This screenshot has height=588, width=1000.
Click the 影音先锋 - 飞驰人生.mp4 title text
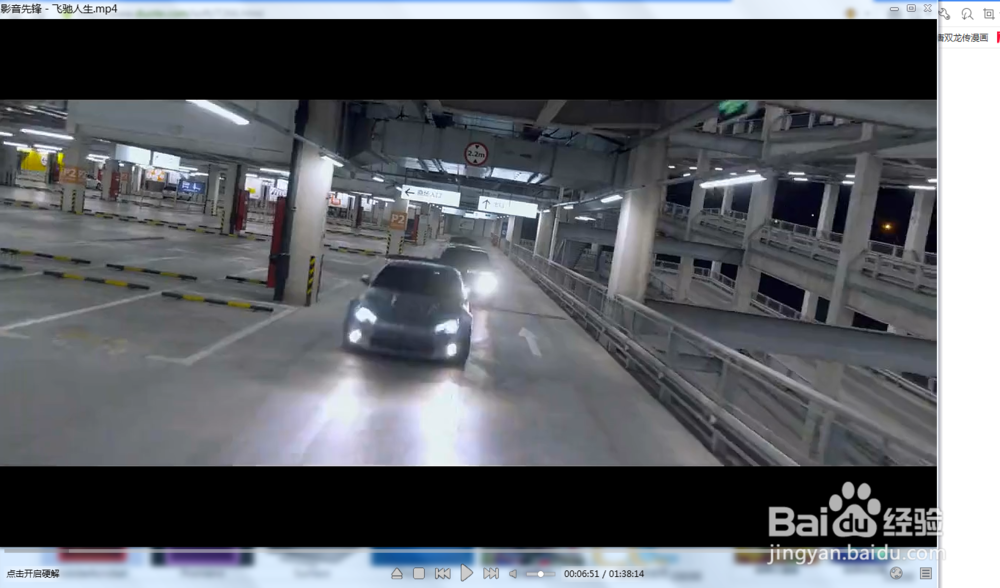point(59,9)
